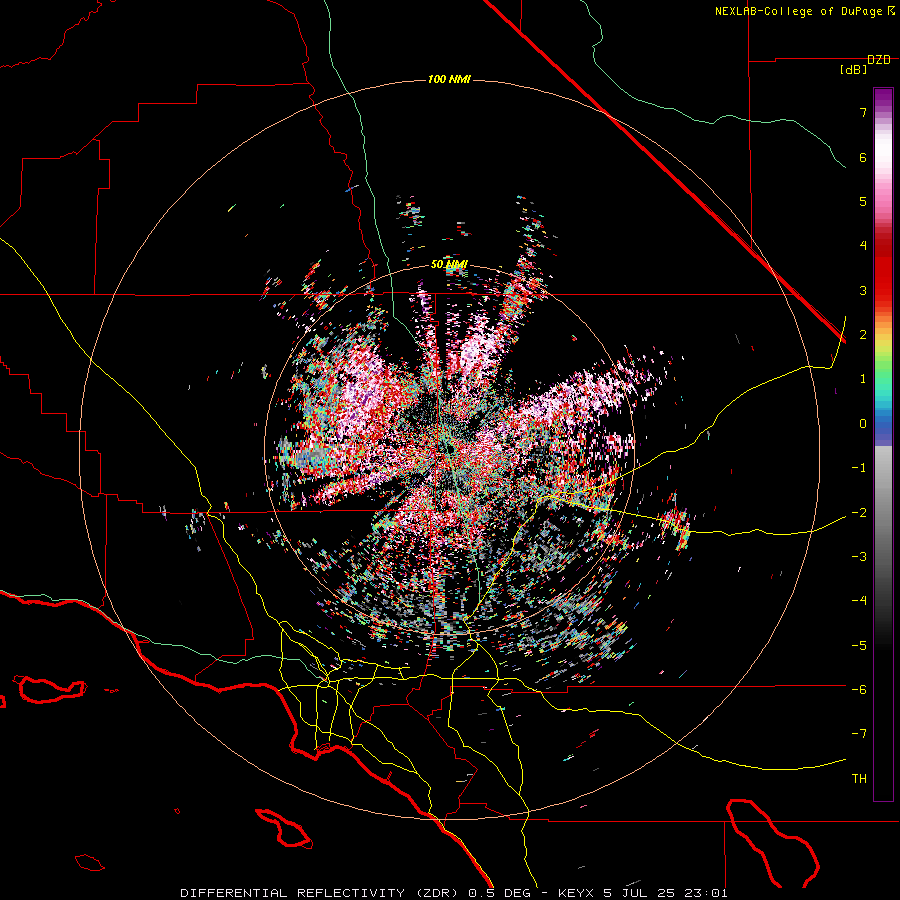The image size is (900, 900).
Task: Click the 3 value on the color scale
Action: click(x=863, y=290)
